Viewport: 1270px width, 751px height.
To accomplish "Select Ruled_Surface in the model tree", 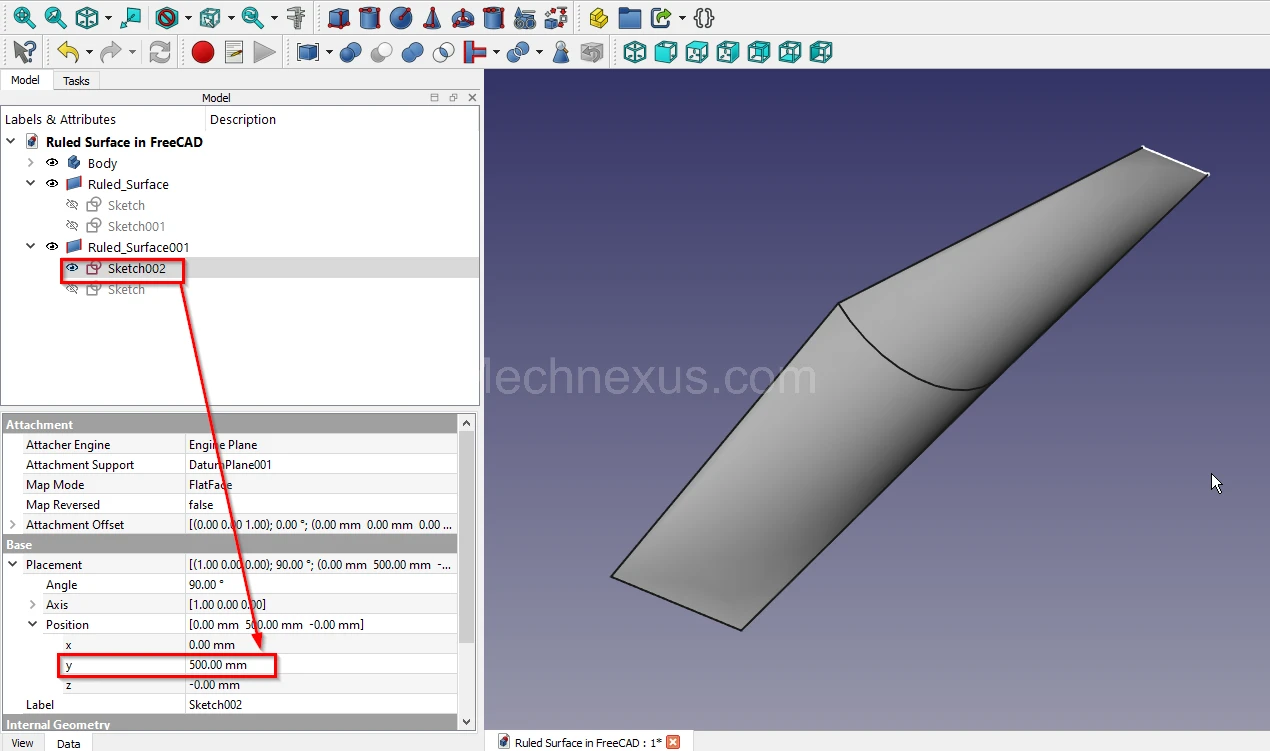I will 128,184.
